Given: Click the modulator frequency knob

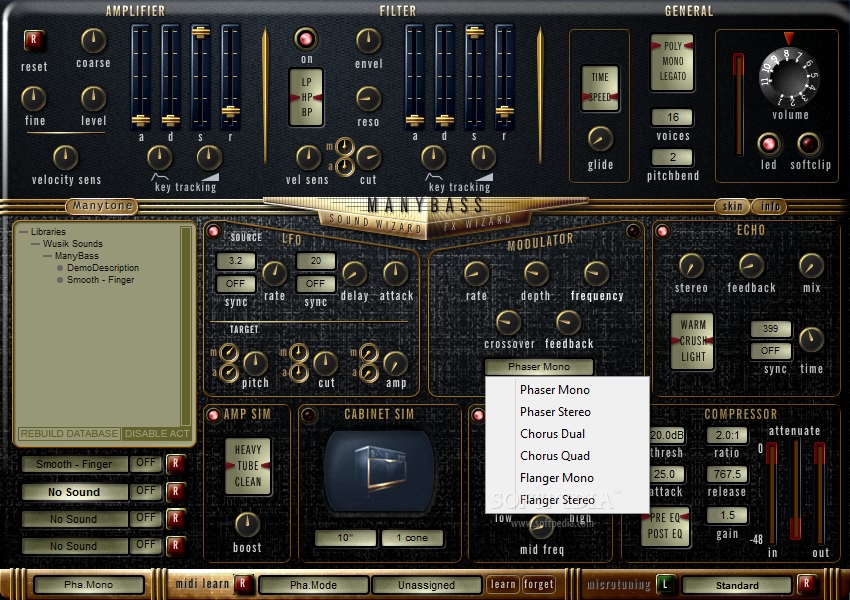Looking at the screenshot, I should (596, 274).
